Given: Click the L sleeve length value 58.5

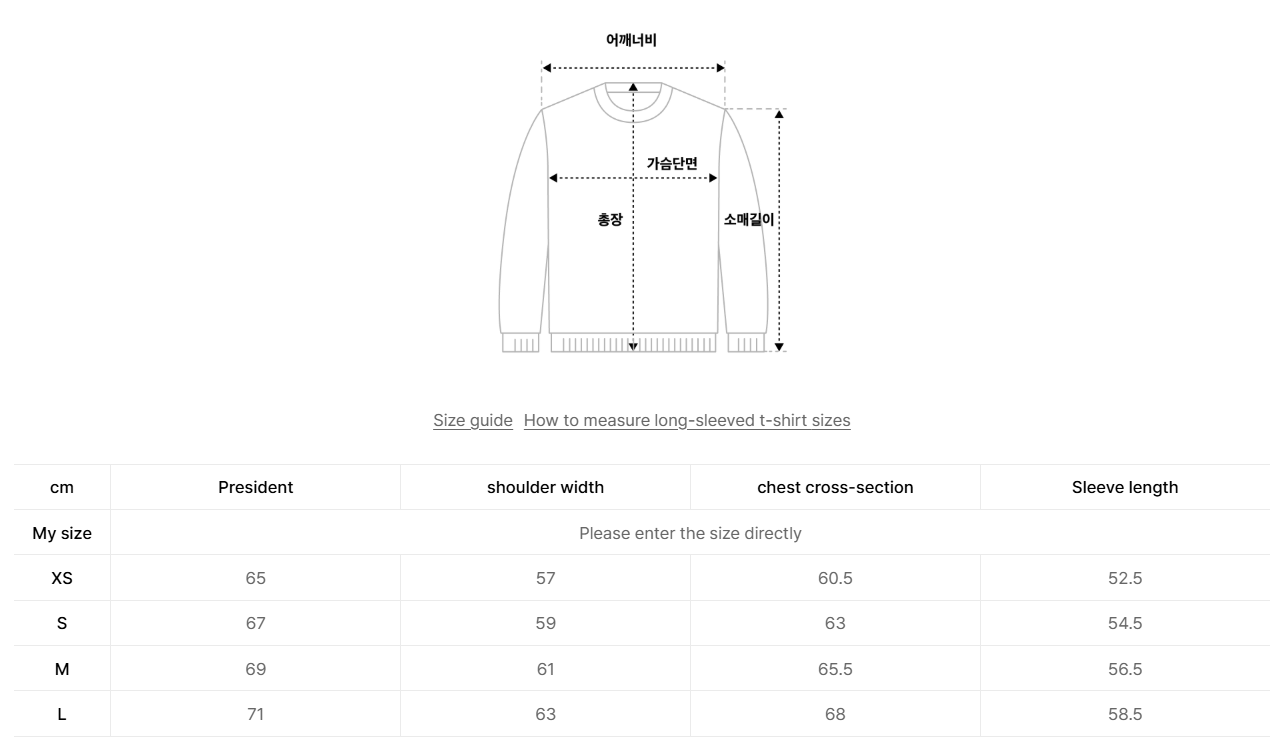Looking at the screenshot, I should click(x=1125, y=714).
